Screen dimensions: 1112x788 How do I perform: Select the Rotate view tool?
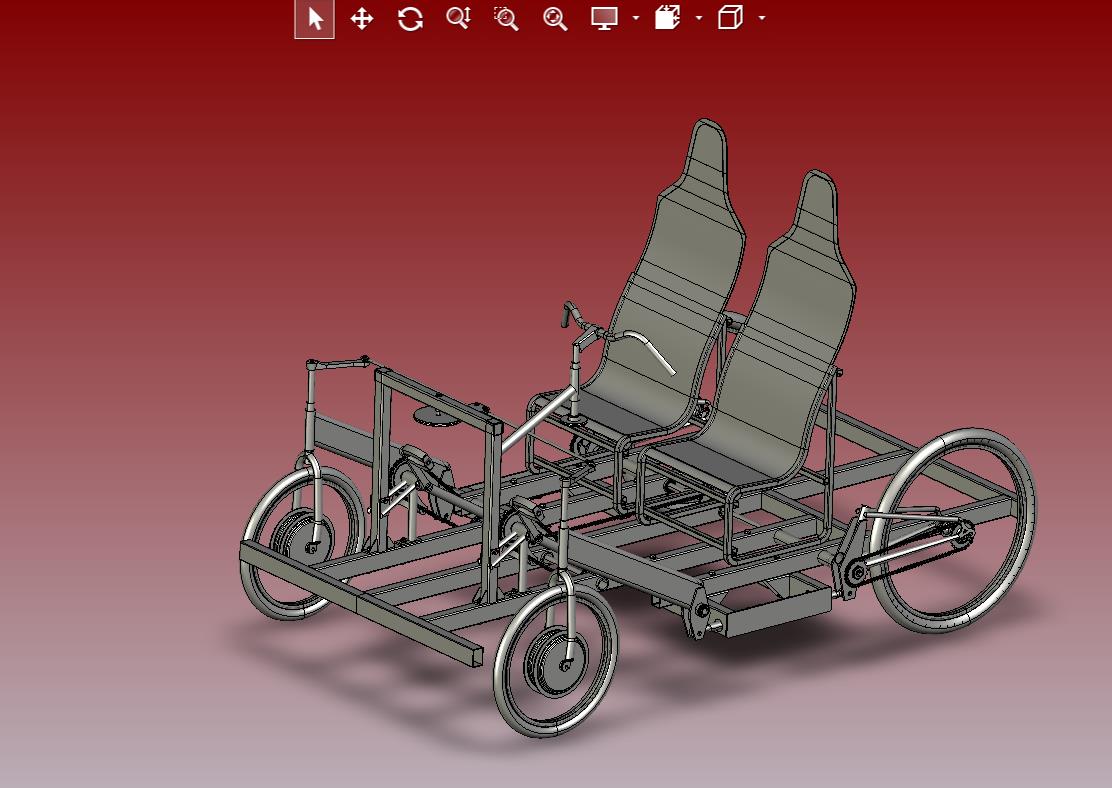pos(410,18)
